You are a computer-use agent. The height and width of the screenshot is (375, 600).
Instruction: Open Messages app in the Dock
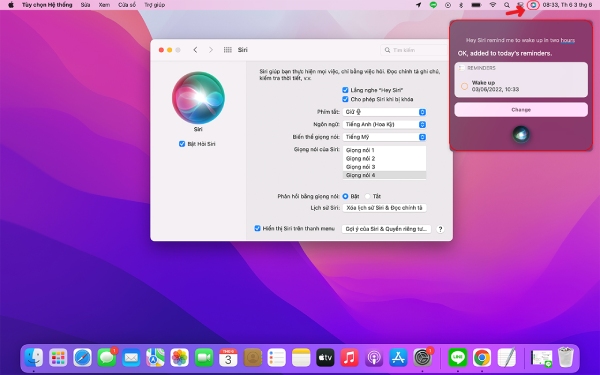coord(107,358)
